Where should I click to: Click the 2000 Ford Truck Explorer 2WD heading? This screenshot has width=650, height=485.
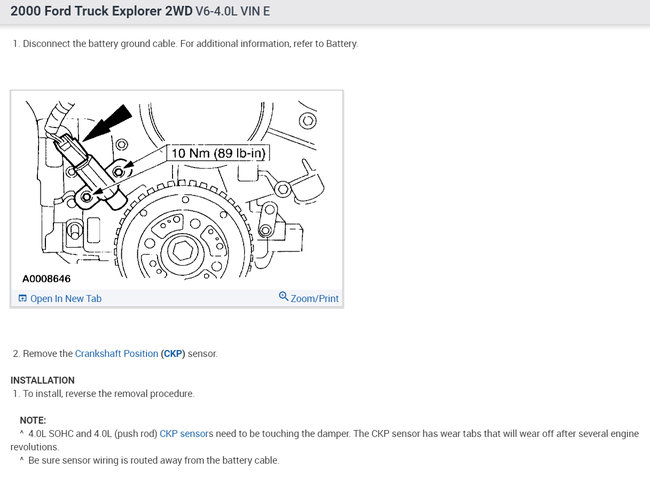click(x=101, y=11)
